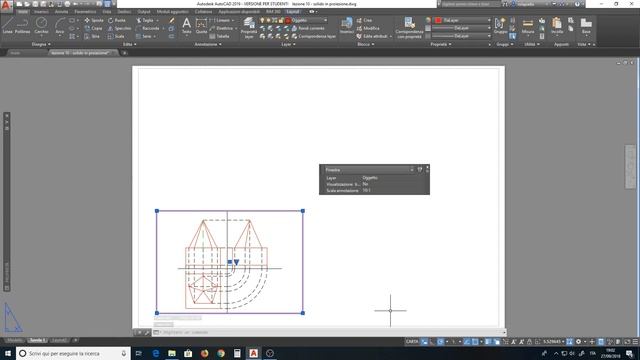Expand the Blocco panel
Image resolution: width=640 pixels, height=360 pixels.
pos(366,44)
